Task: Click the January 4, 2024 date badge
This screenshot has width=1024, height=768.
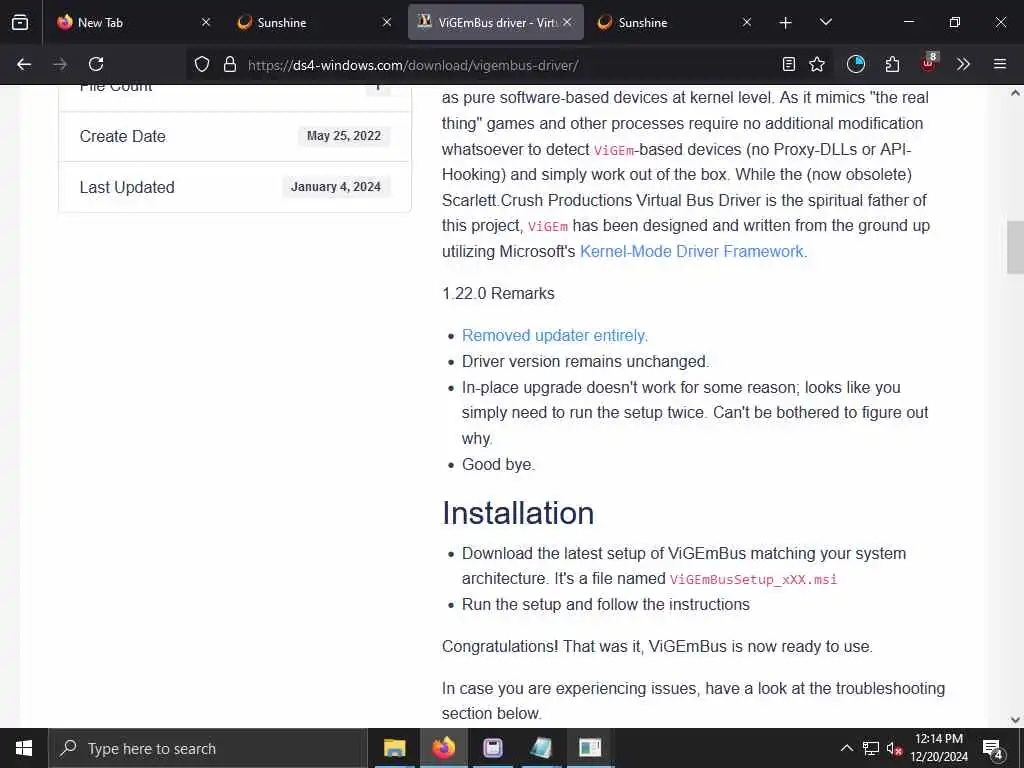Action: 336,187
